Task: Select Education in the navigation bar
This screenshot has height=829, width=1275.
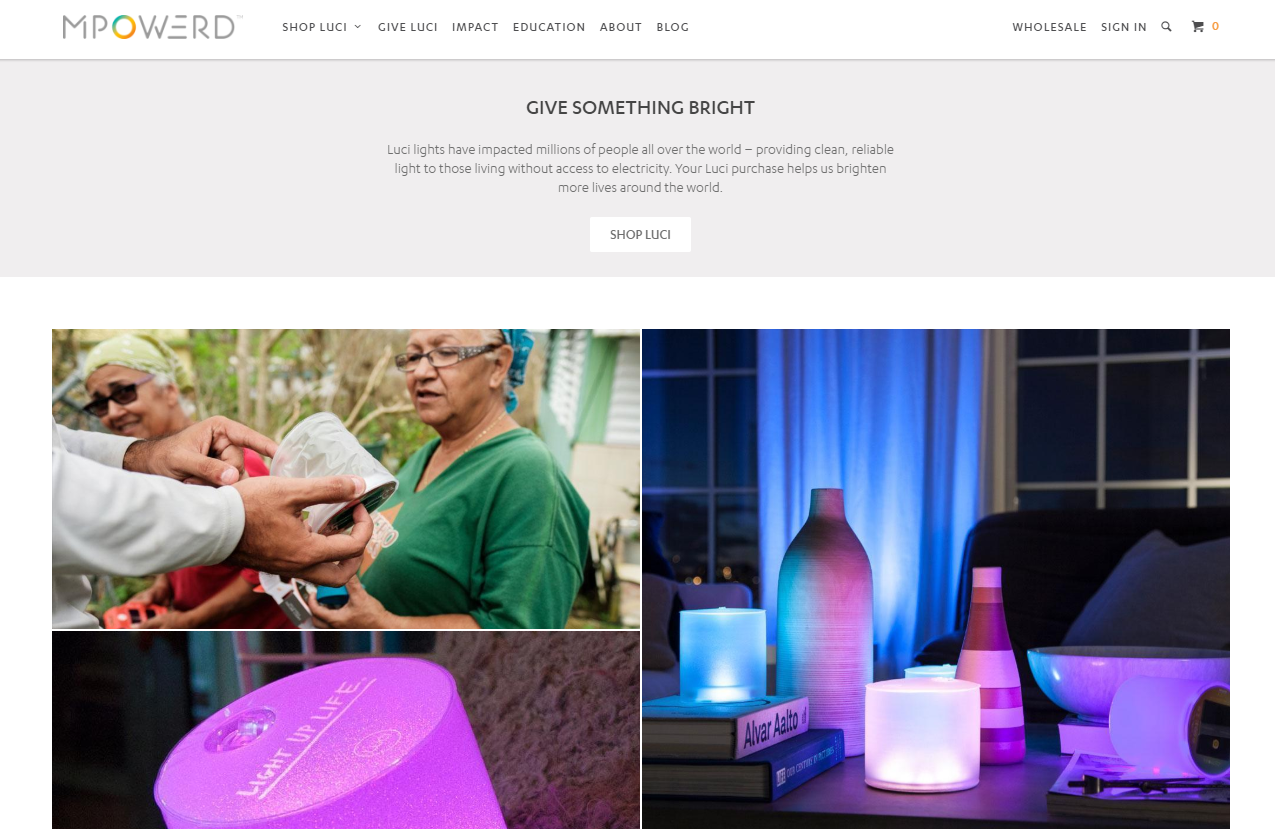Action: click(549, 27)
